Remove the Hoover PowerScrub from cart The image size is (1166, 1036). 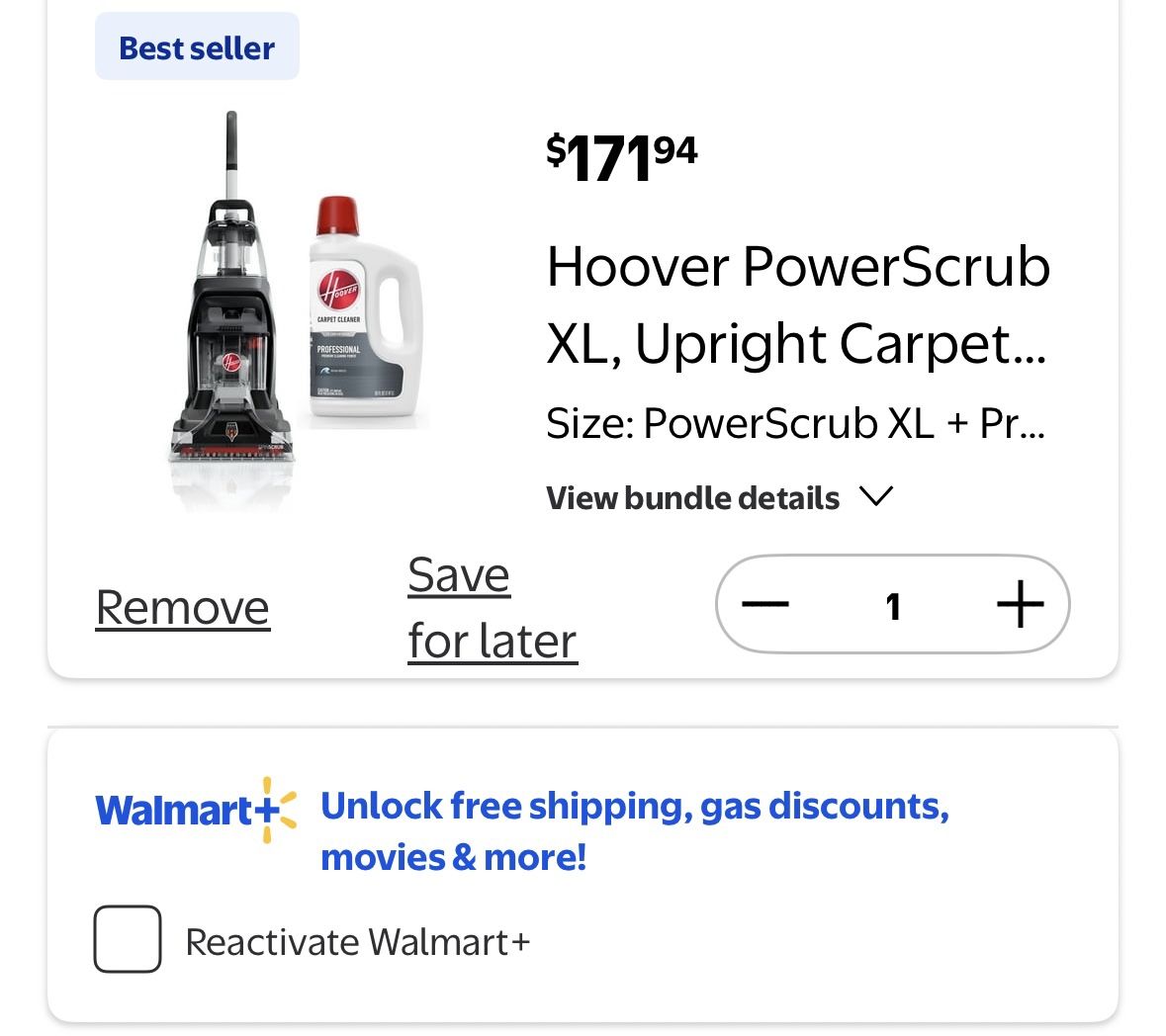(183, 608)
